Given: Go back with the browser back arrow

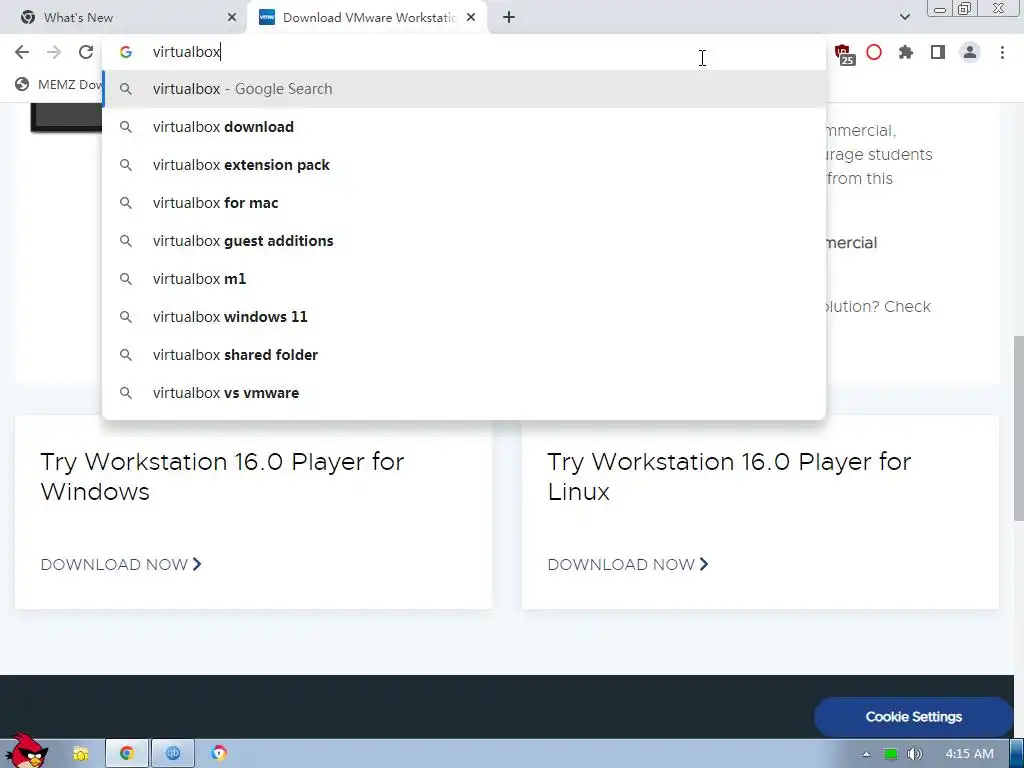Looking at the screenshot, I should click(22, 52).
